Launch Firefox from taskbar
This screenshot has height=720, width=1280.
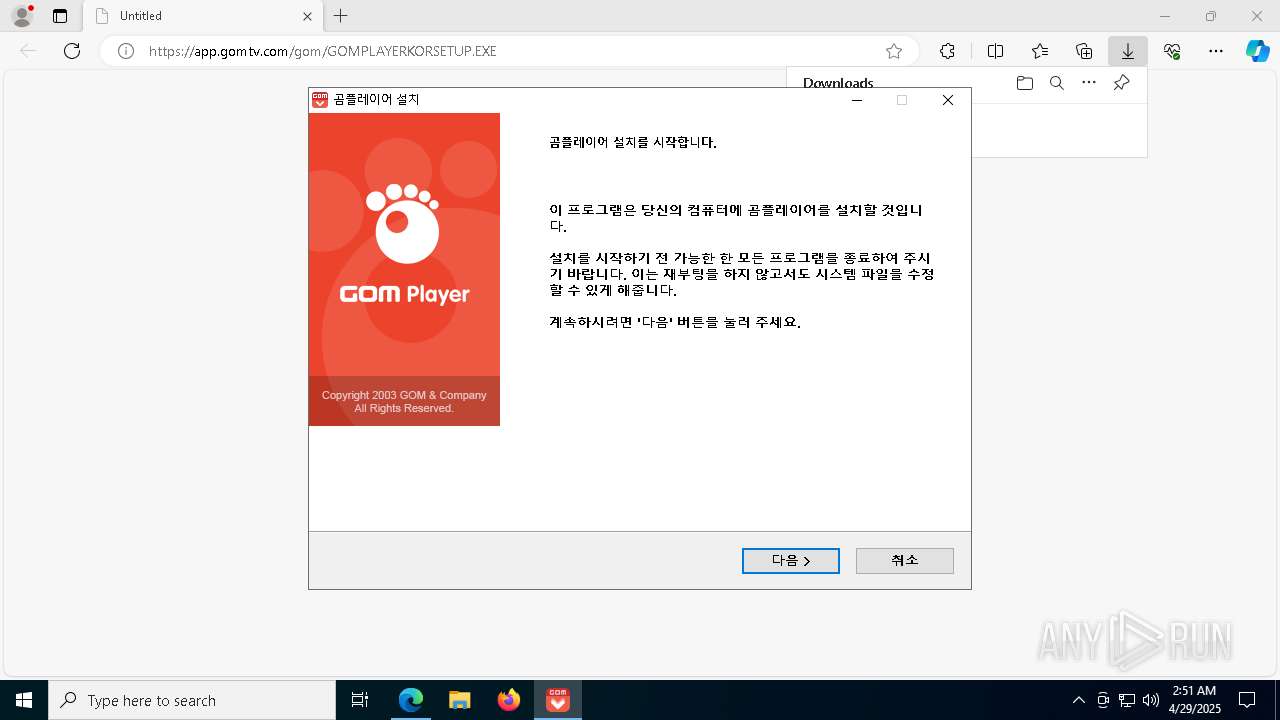[x=509, y=700]
